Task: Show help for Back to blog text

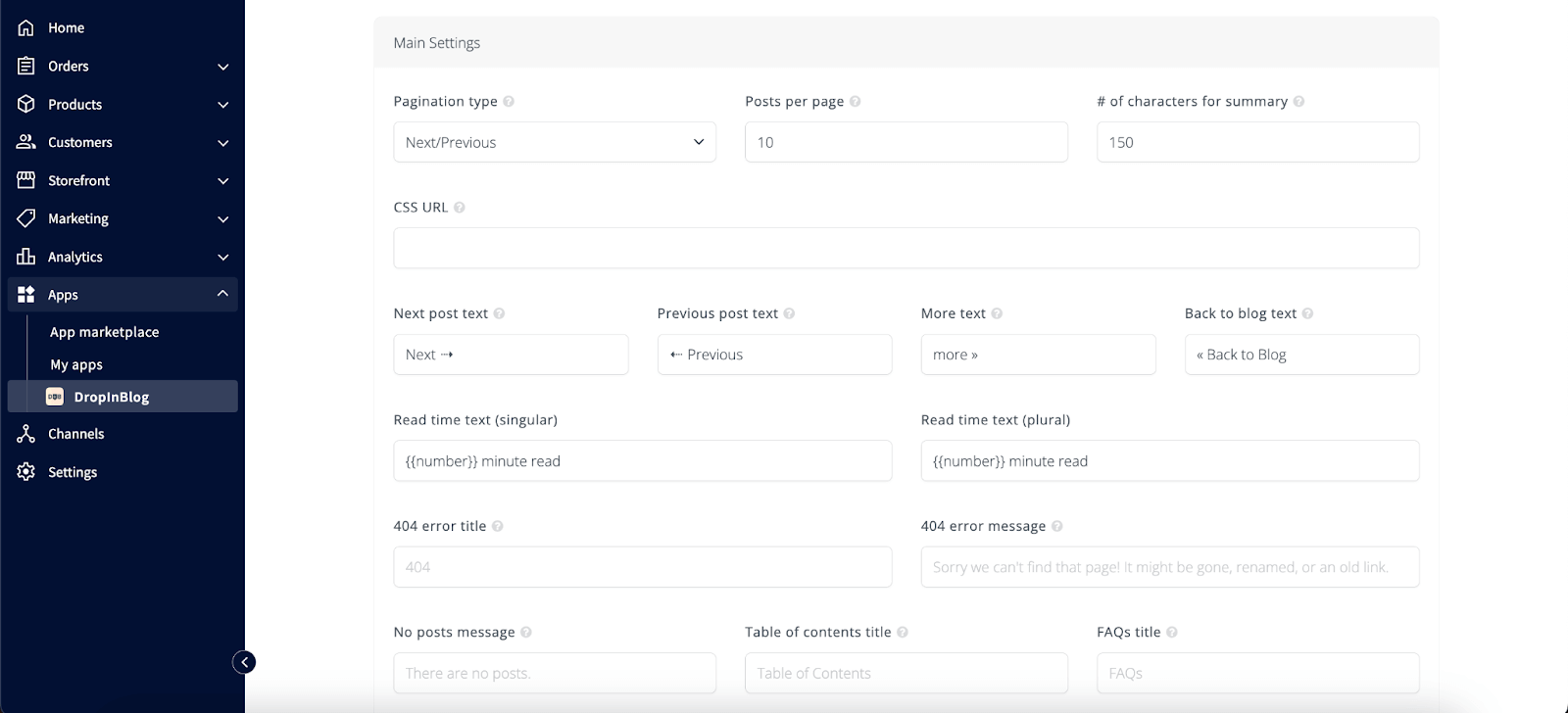Action: (x=1307, y=313)
